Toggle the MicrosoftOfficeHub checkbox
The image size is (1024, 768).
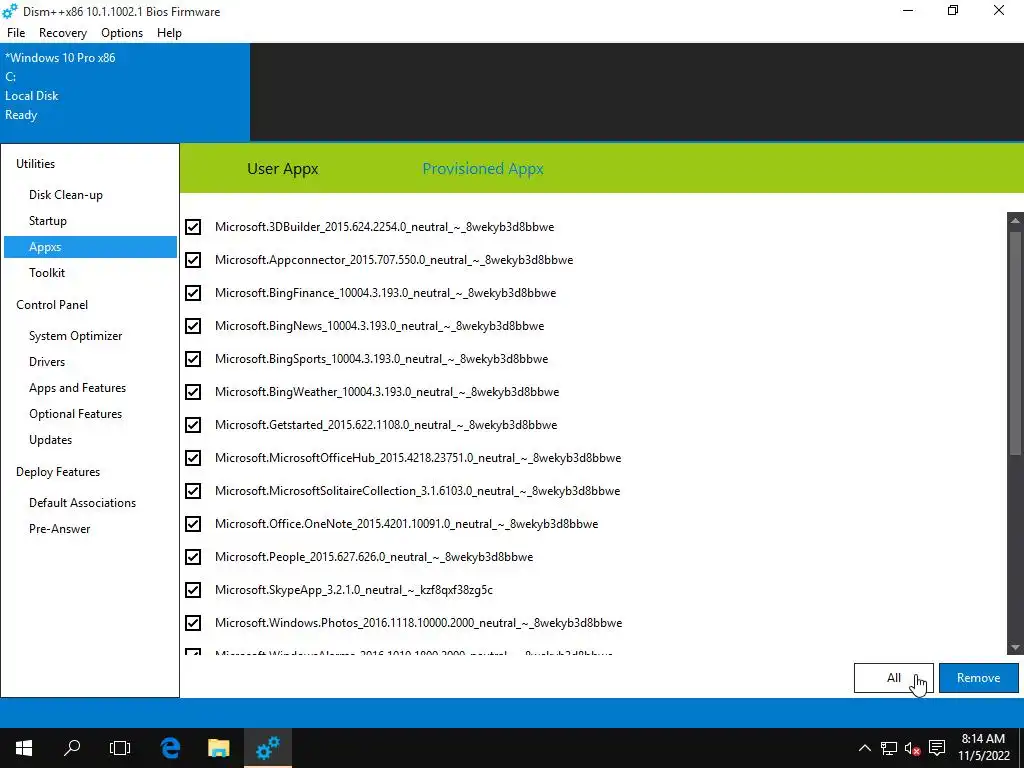(193, 458)
